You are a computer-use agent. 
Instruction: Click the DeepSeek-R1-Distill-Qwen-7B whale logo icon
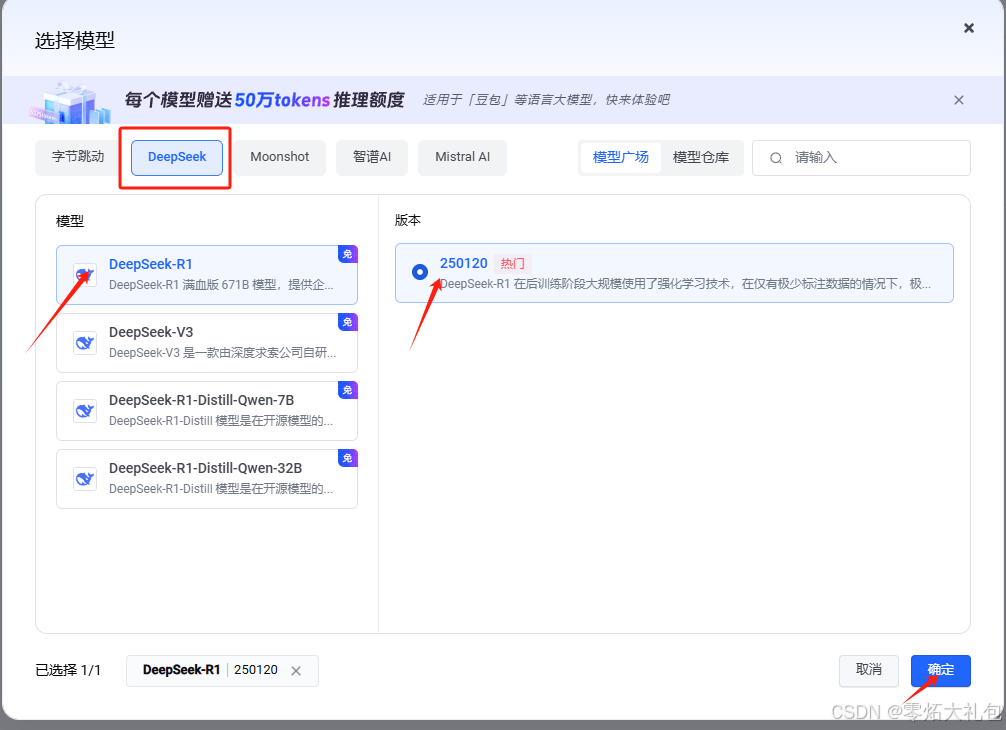(85, 411)
